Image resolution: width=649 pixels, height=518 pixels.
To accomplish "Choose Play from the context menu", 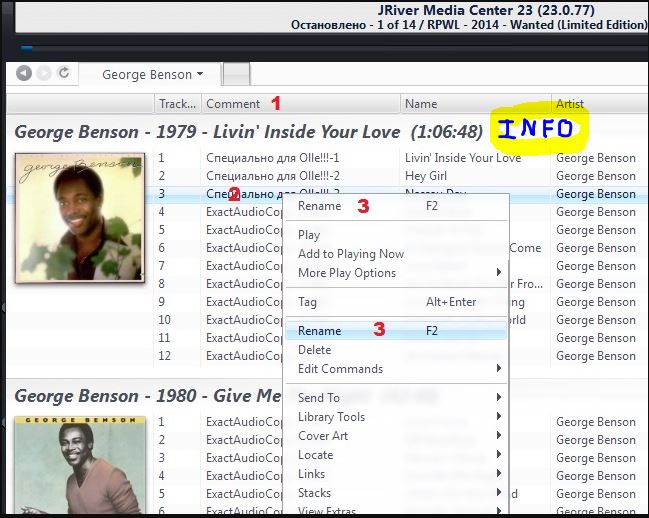I will (396, 235).
